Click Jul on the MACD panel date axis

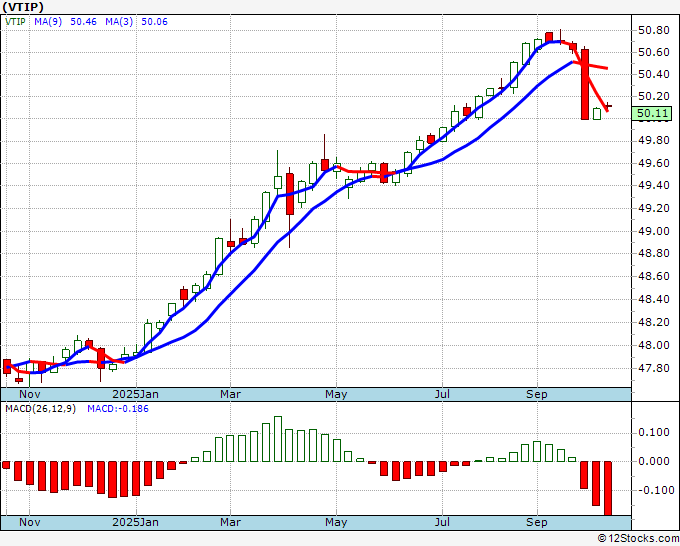[442, 522]
